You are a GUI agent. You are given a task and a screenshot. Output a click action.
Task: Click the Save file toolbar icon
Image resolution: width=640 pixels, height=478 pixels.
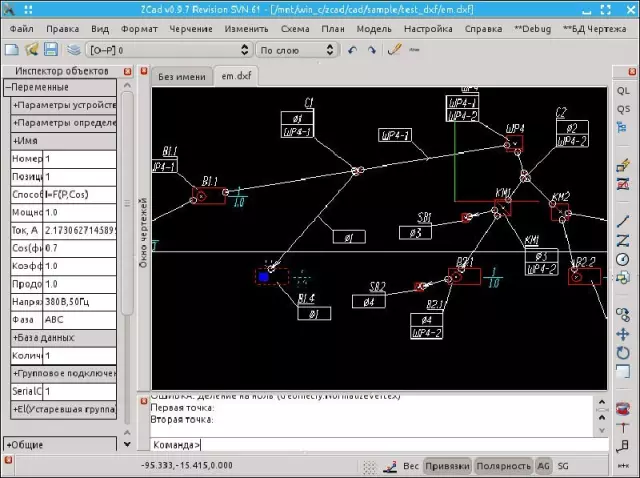50,49
